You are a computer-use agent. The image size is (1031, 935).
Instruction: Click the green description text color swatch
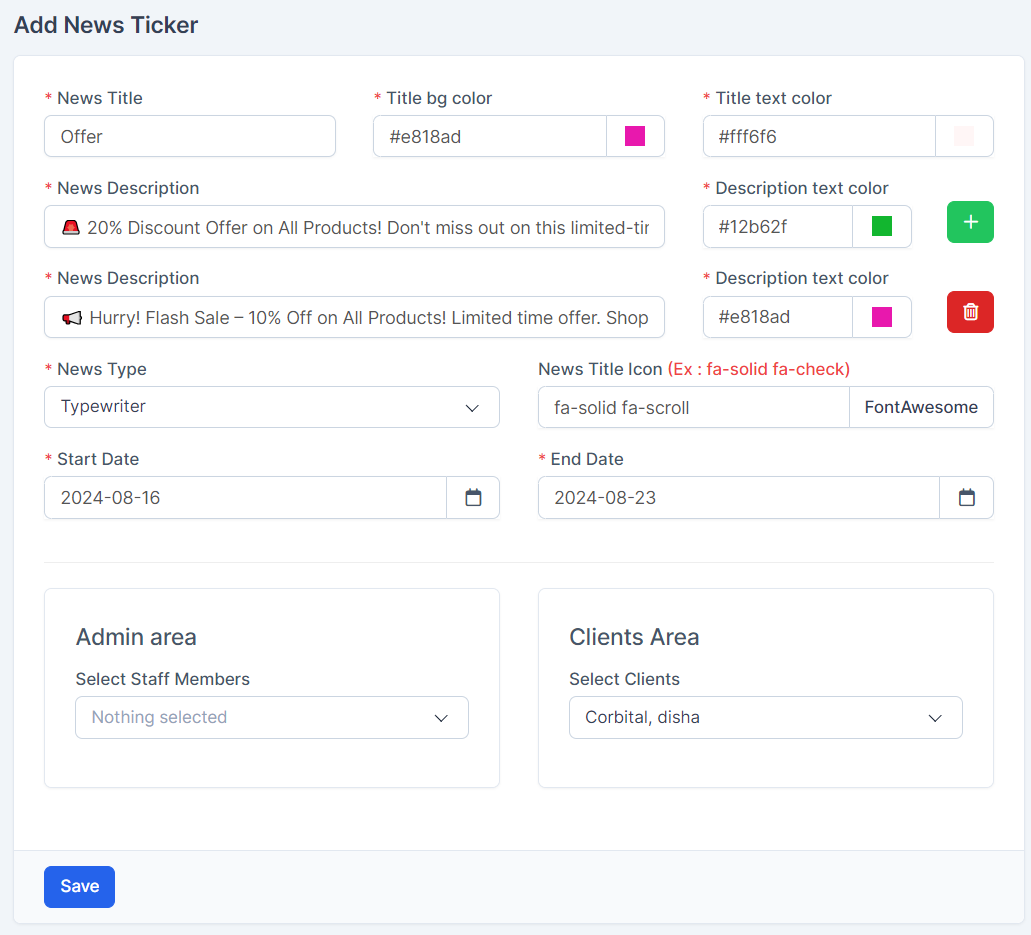pyautogui.click(x=881, y=227)
